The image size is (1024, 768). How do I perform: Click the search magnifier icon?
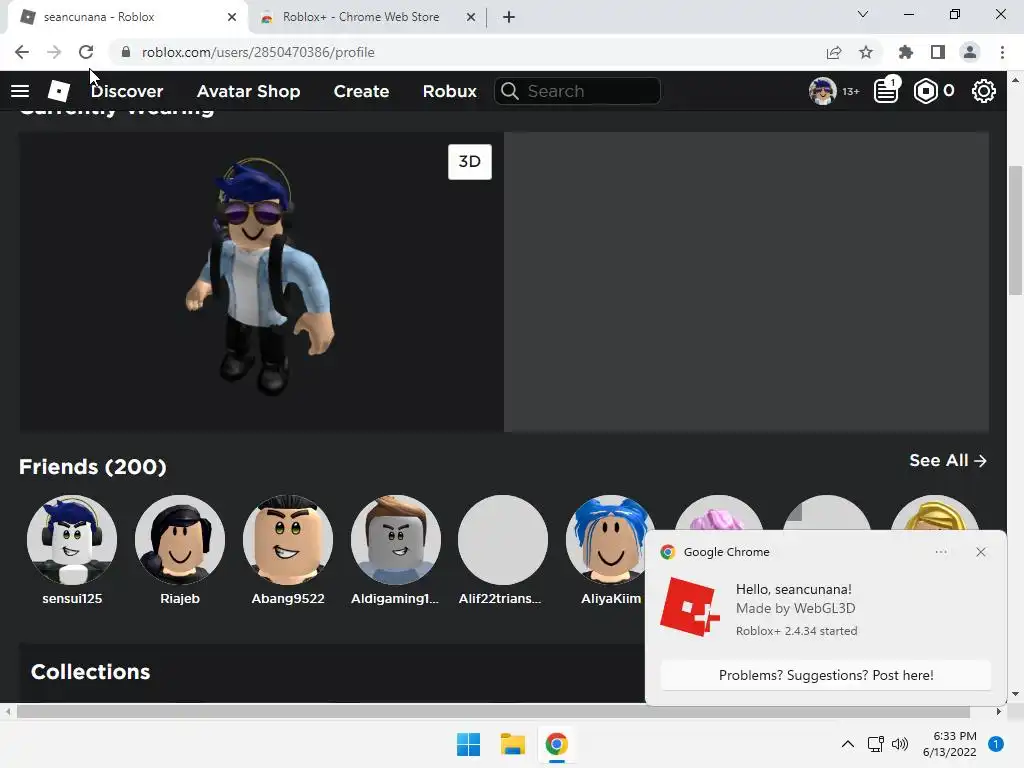[510, 91]
